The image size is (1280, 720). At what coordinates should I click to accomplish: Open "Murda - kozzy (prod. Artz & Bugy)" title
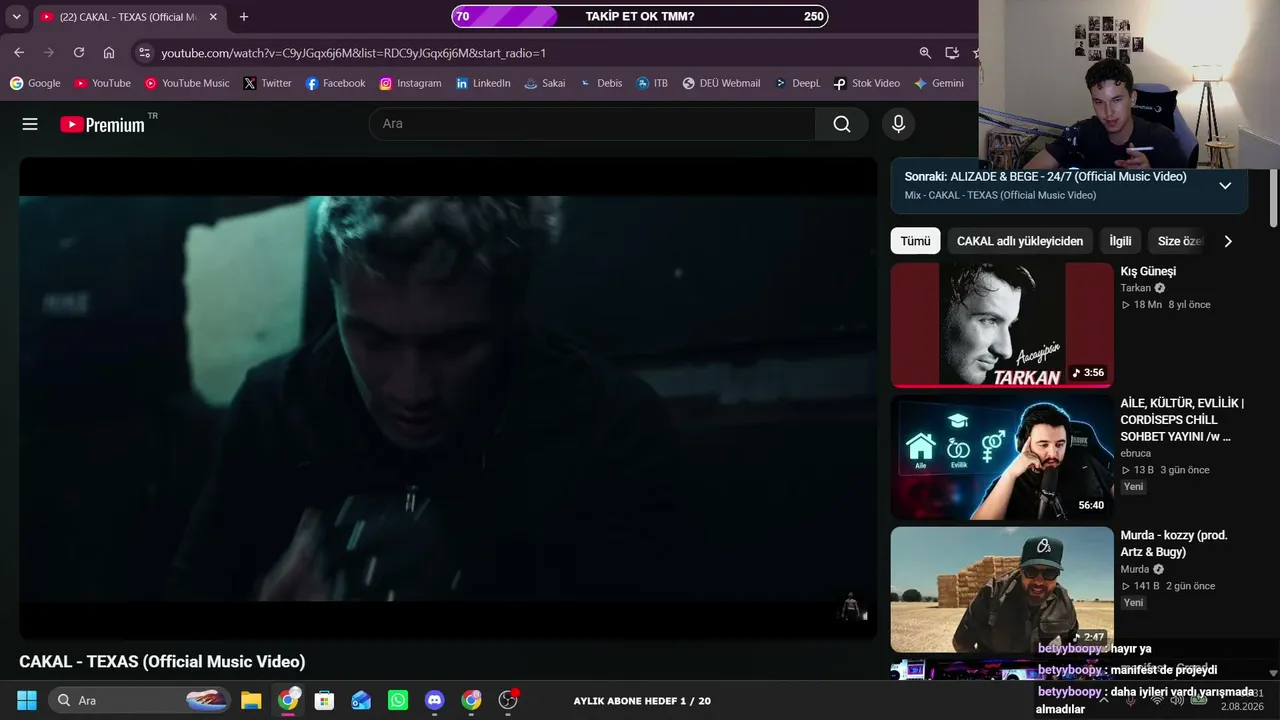pos(1174,544)
